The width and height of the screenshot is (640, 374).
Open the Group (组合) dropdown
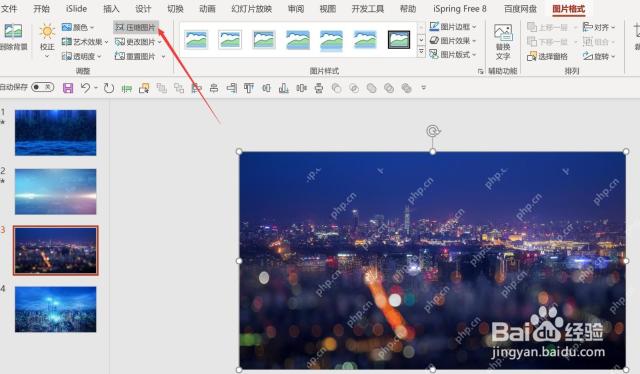tap(599, 42)
